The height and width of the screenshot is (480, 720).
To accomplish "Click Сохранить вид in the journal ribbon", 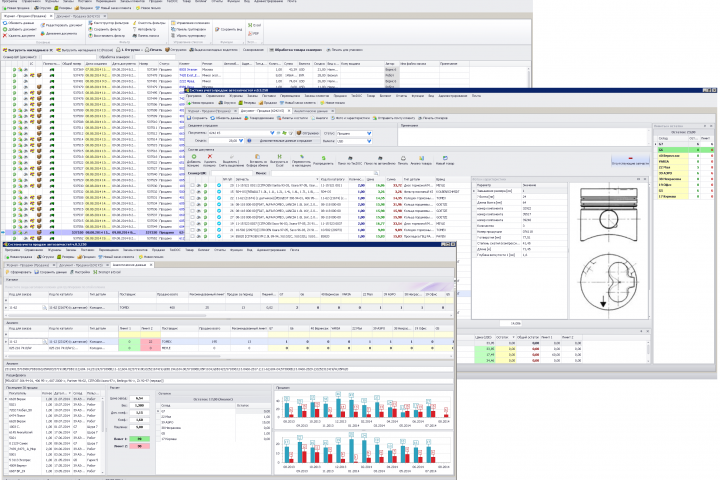I will click(229, 29).
